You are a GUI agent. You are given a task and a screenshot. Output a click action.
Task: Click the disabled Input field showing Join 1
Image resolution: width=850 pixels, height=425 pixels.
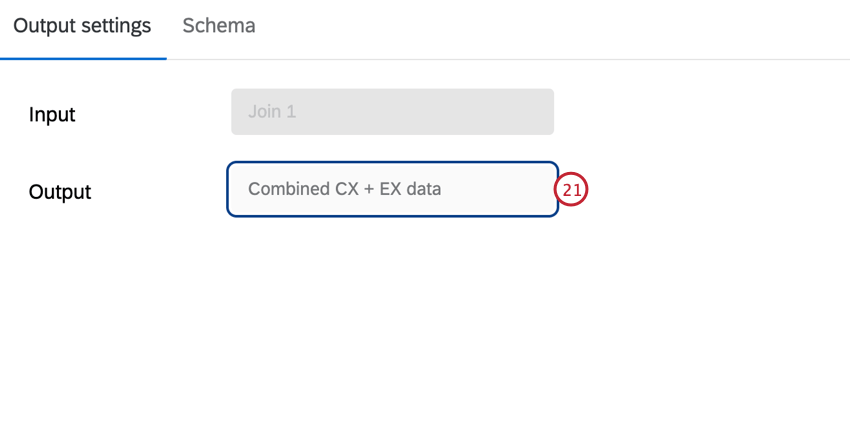(x=392, y=112)
